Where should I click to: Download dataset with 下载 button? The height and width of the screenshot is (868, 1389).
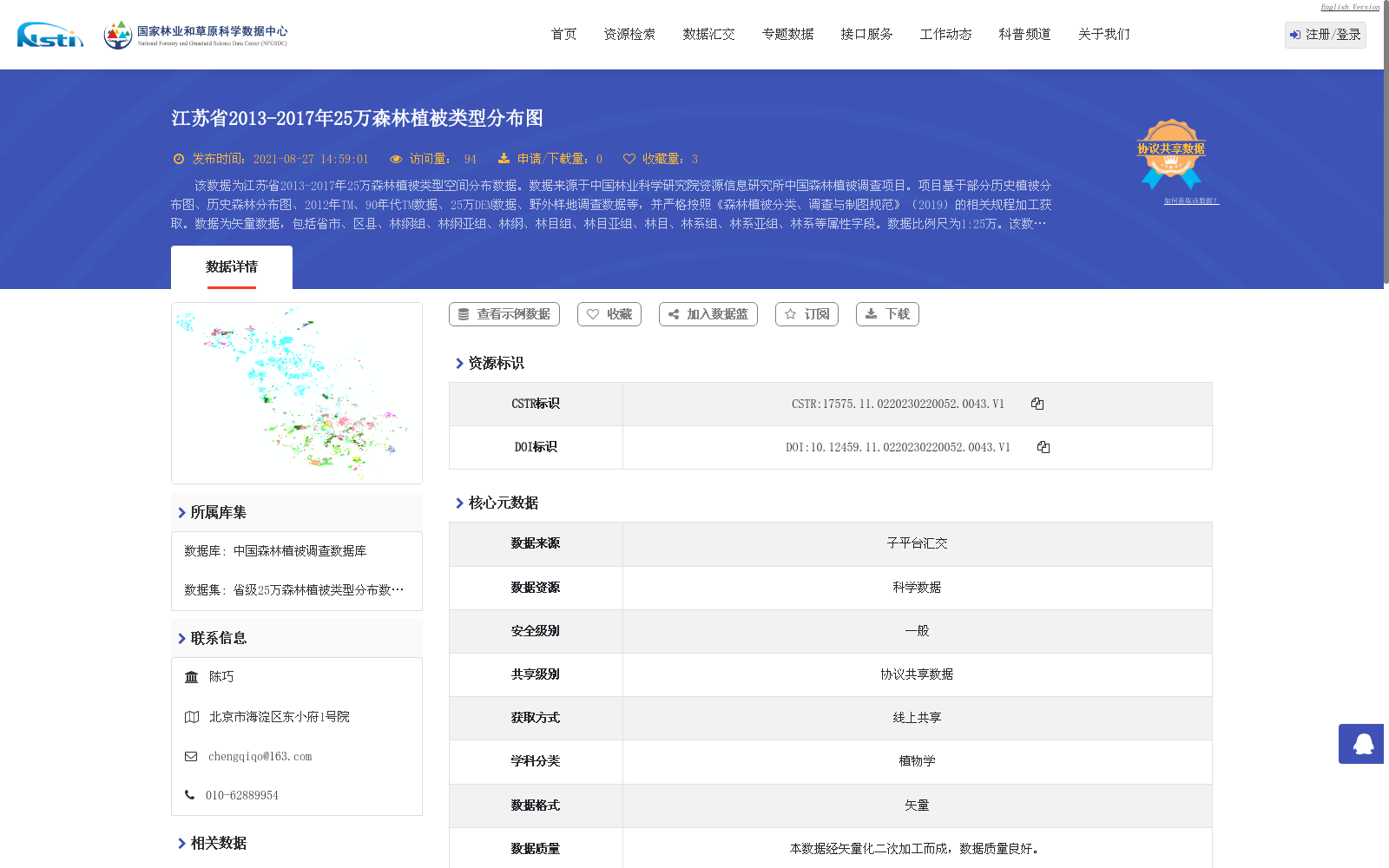click(x=887, y=314)
